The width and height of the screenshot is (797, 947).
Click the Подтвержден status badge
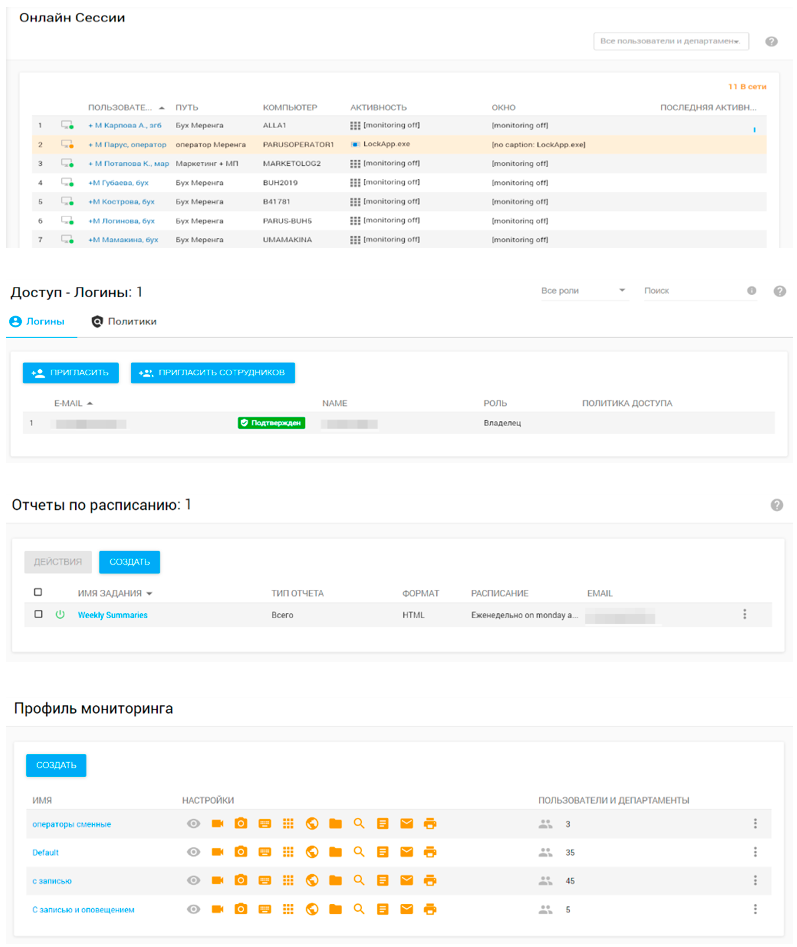coord(271,423)
